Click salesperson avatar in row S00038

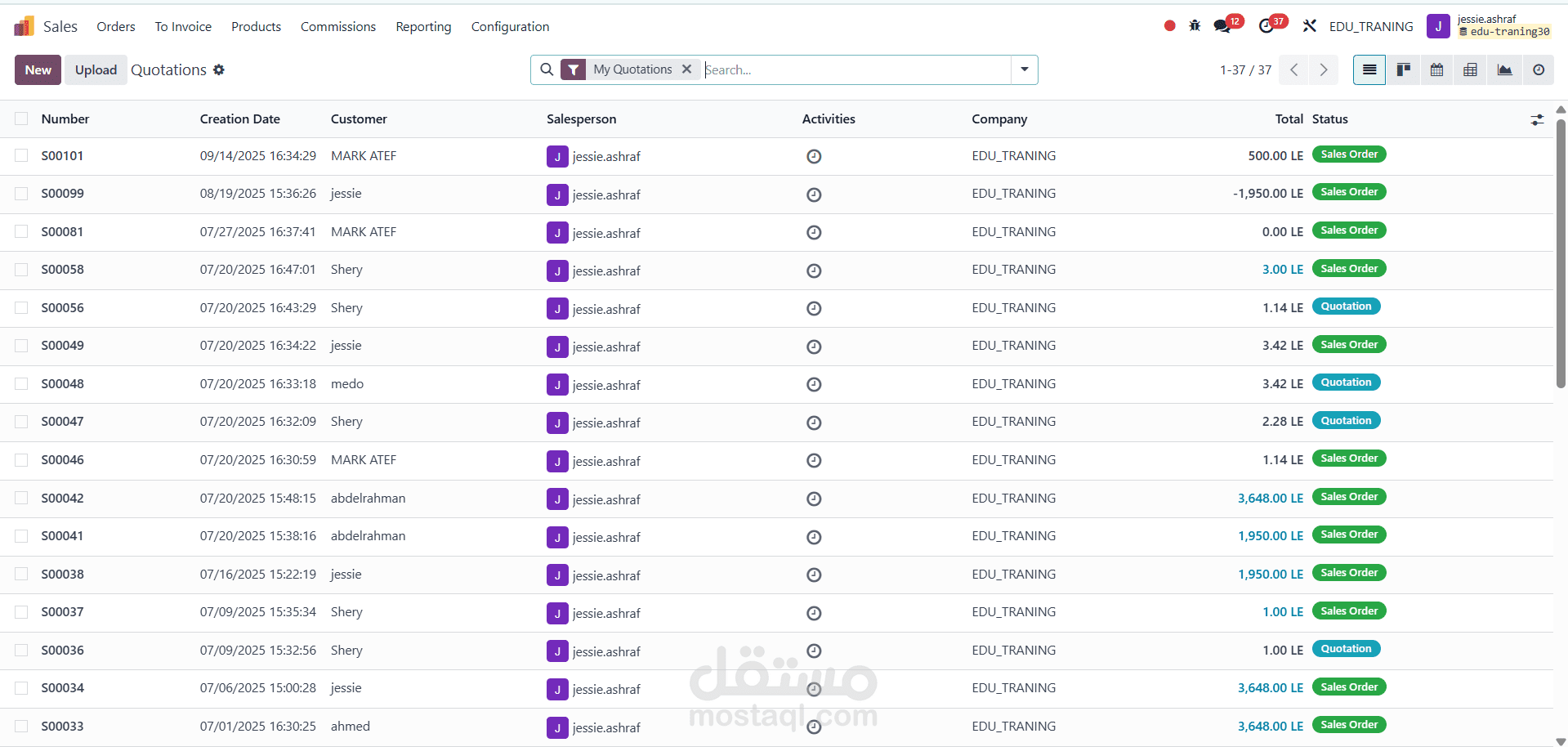tap(557, 575)
